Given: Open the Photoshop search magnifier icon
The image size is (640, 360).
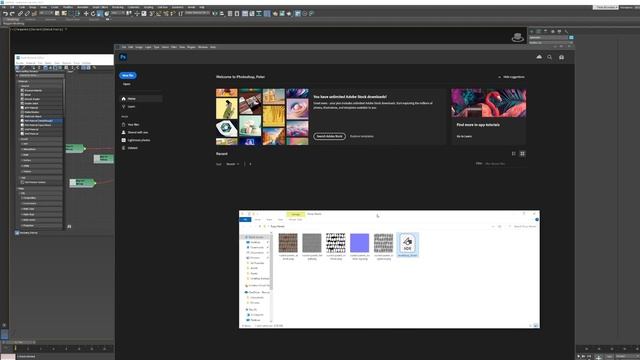Looking at the screenshot, I should tap(550, 57).
